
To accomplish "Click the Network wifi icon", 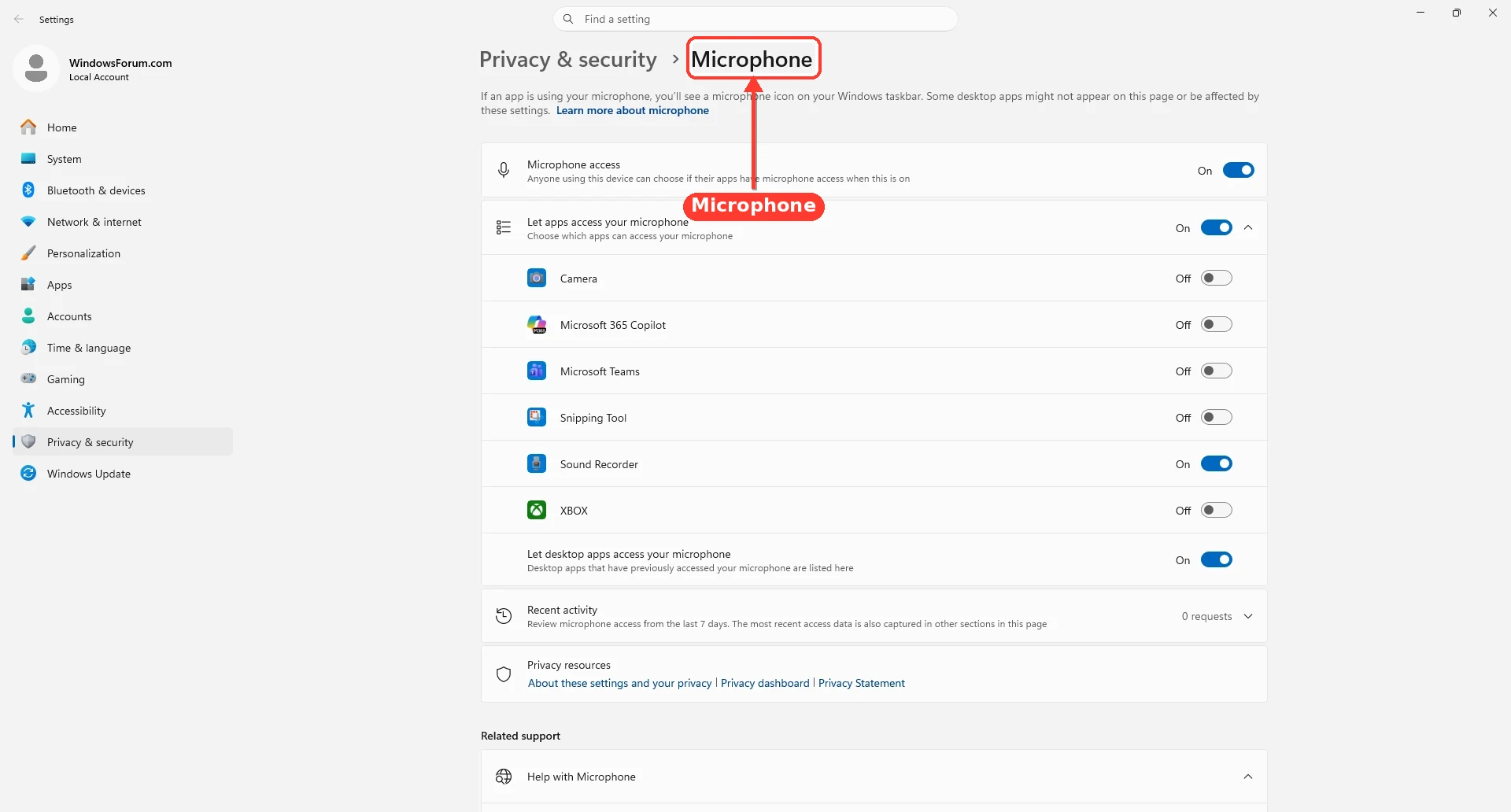I will click(x=28, y=221).
